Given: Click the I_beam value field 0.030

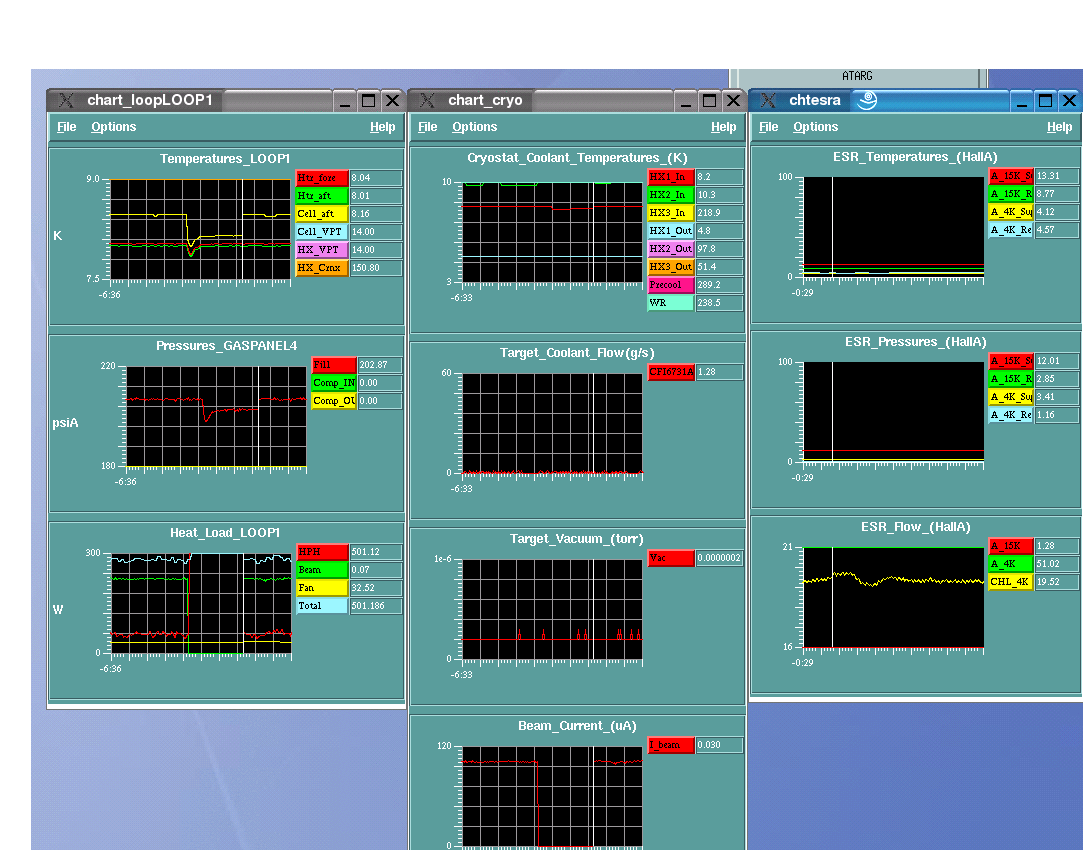Looking at the screenshot, I should pos(720,745).
